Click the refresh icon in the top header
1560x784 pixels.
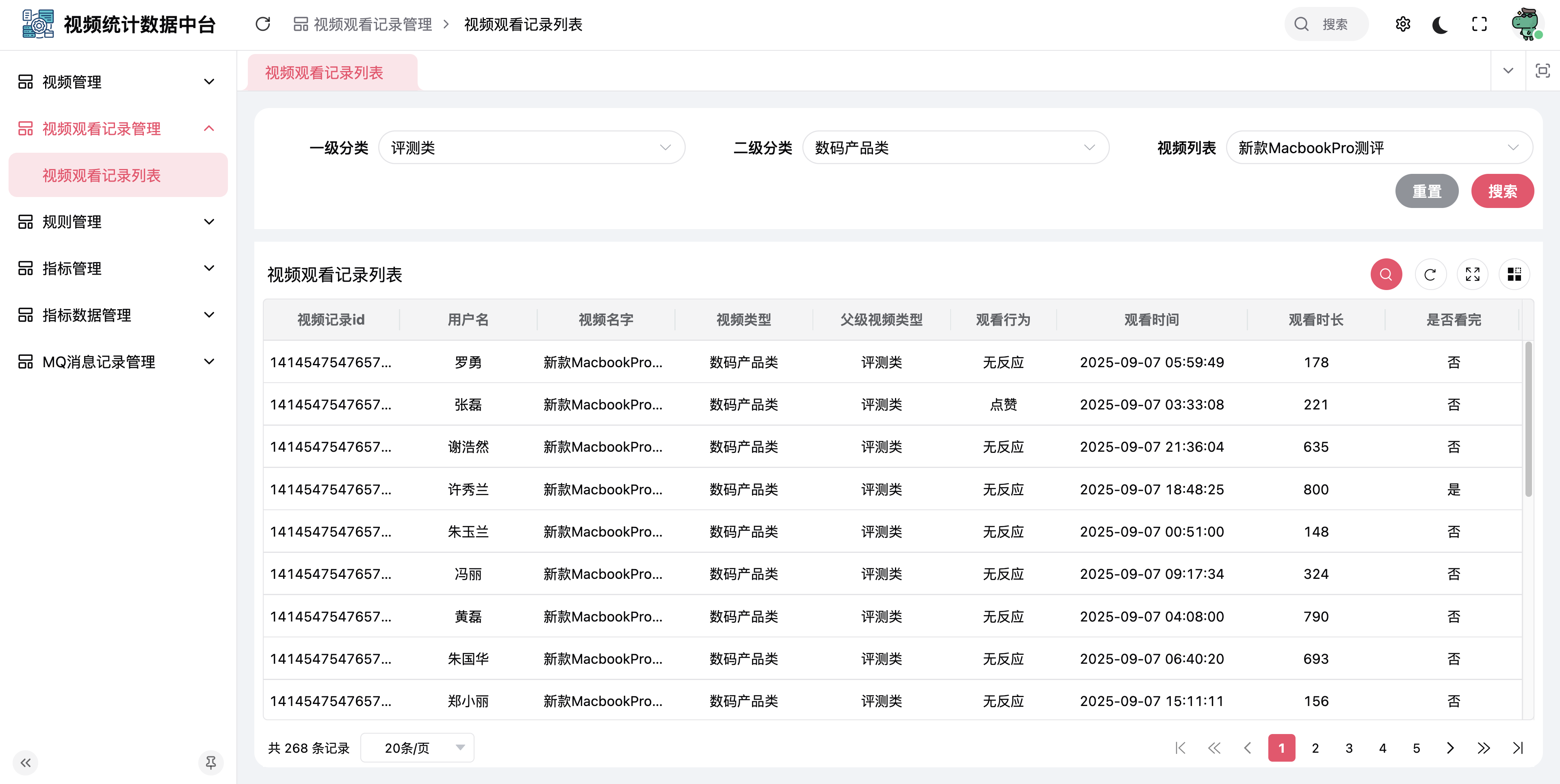coord(262,24)
